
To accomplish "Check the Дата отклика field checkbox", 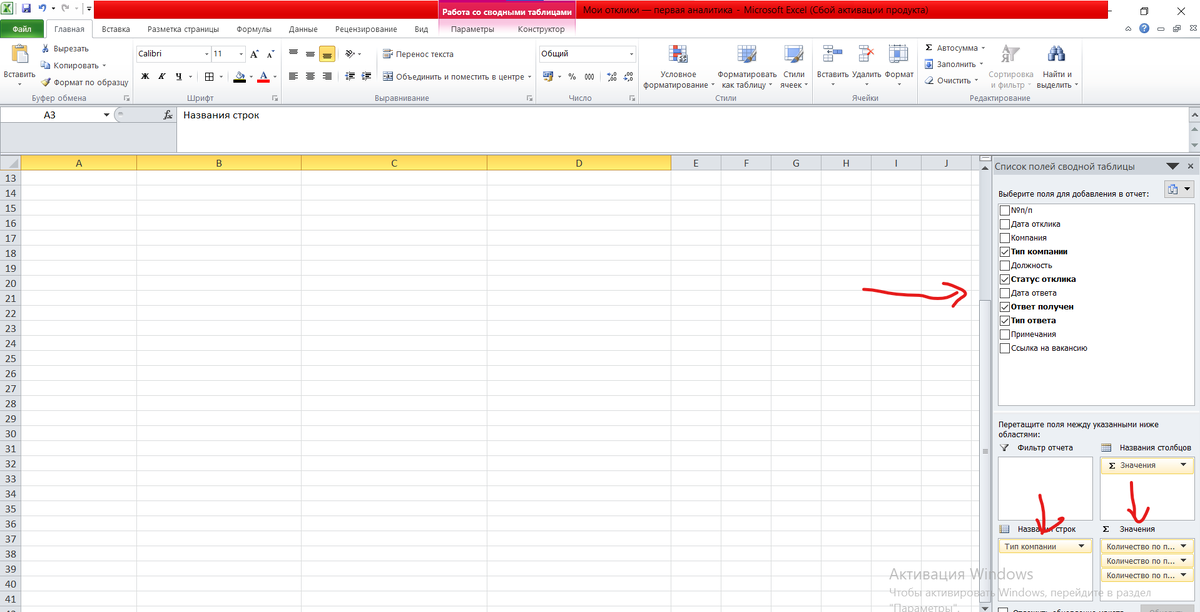I will (1005, 224).
